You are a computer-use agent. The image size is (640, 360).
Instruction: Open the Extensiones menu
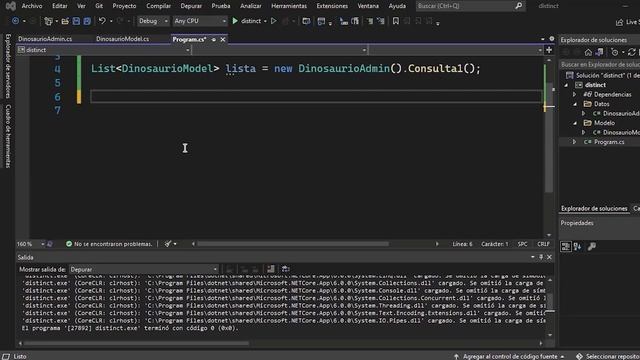332,6
